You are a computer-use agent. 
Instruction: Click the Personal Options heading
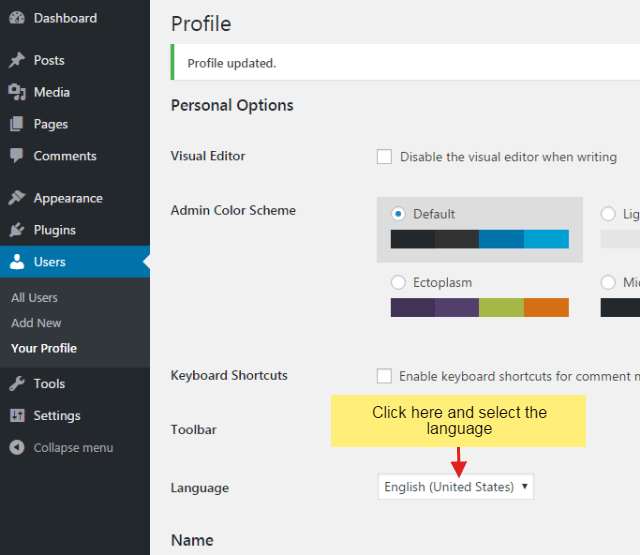(232, 105)
